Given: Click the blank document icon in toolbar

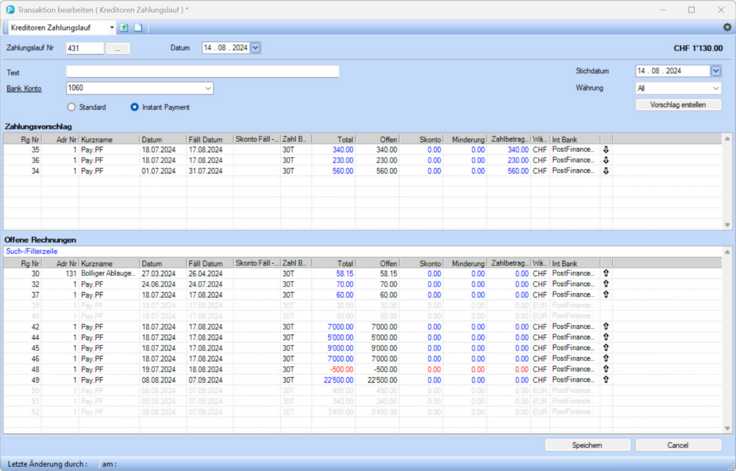Looking at the screenshot, I should [x=138, y=27].
